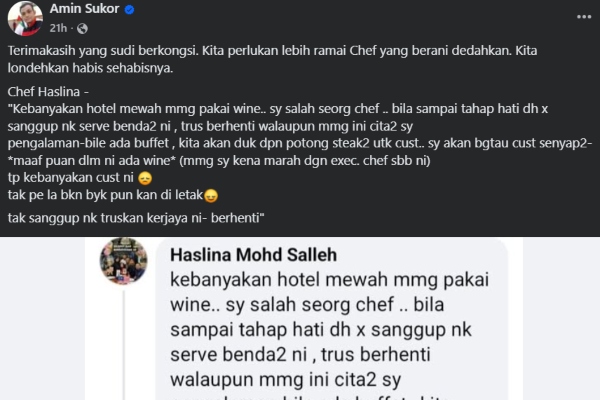
Task: Click the emoji after 'di letak'
Action: [211, 196]
